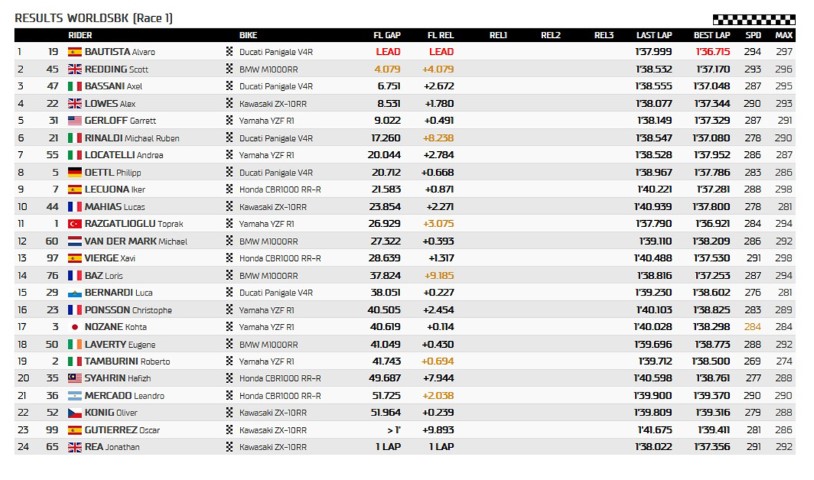Click the German flag beside Oettl
This screenshot has width=814, height=480.
74,172
